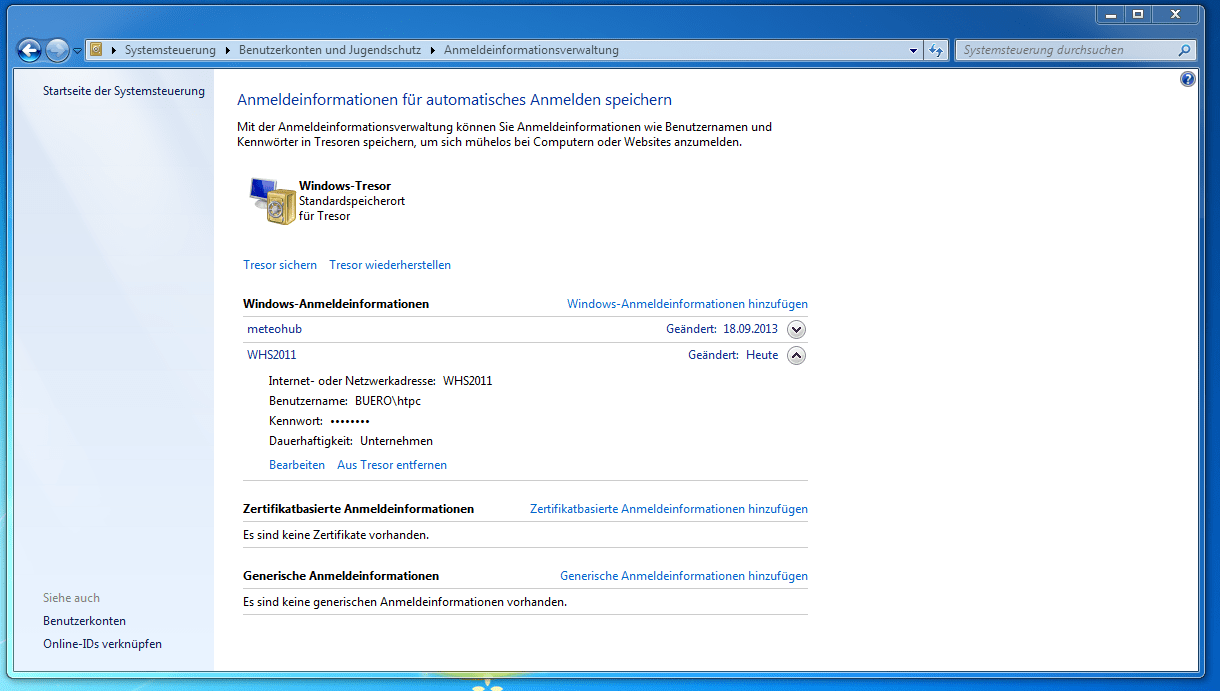Maximize the window
Viewport: 1220px width, 691px height.
click(1138, 14)
